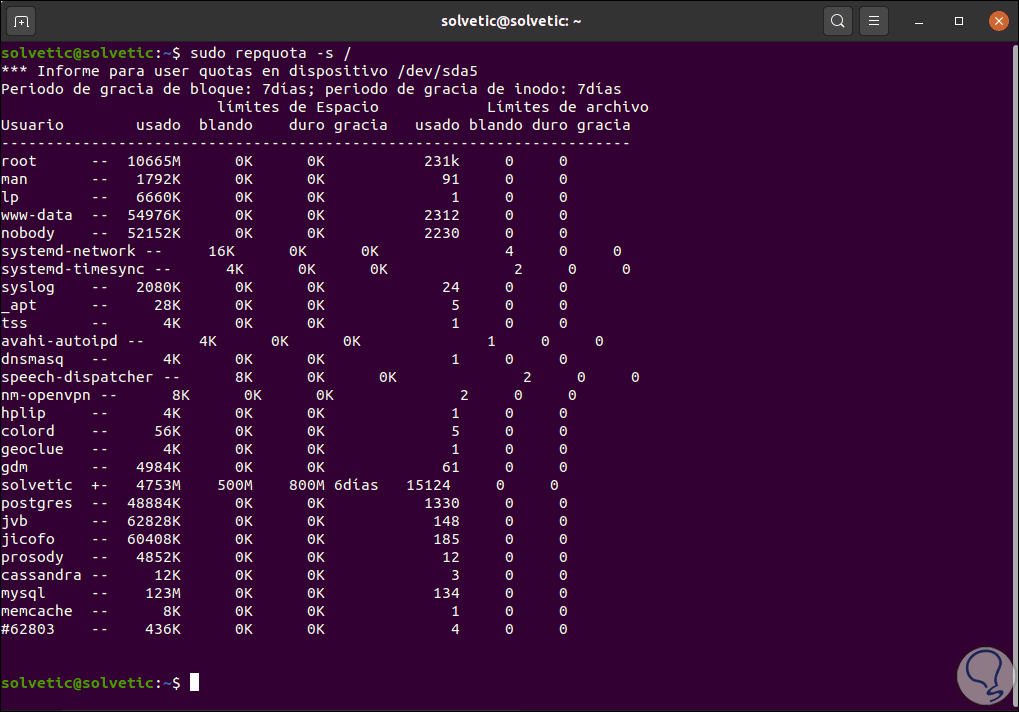Click the 'nm-openvpn' user name

click(x=46, y=395)
